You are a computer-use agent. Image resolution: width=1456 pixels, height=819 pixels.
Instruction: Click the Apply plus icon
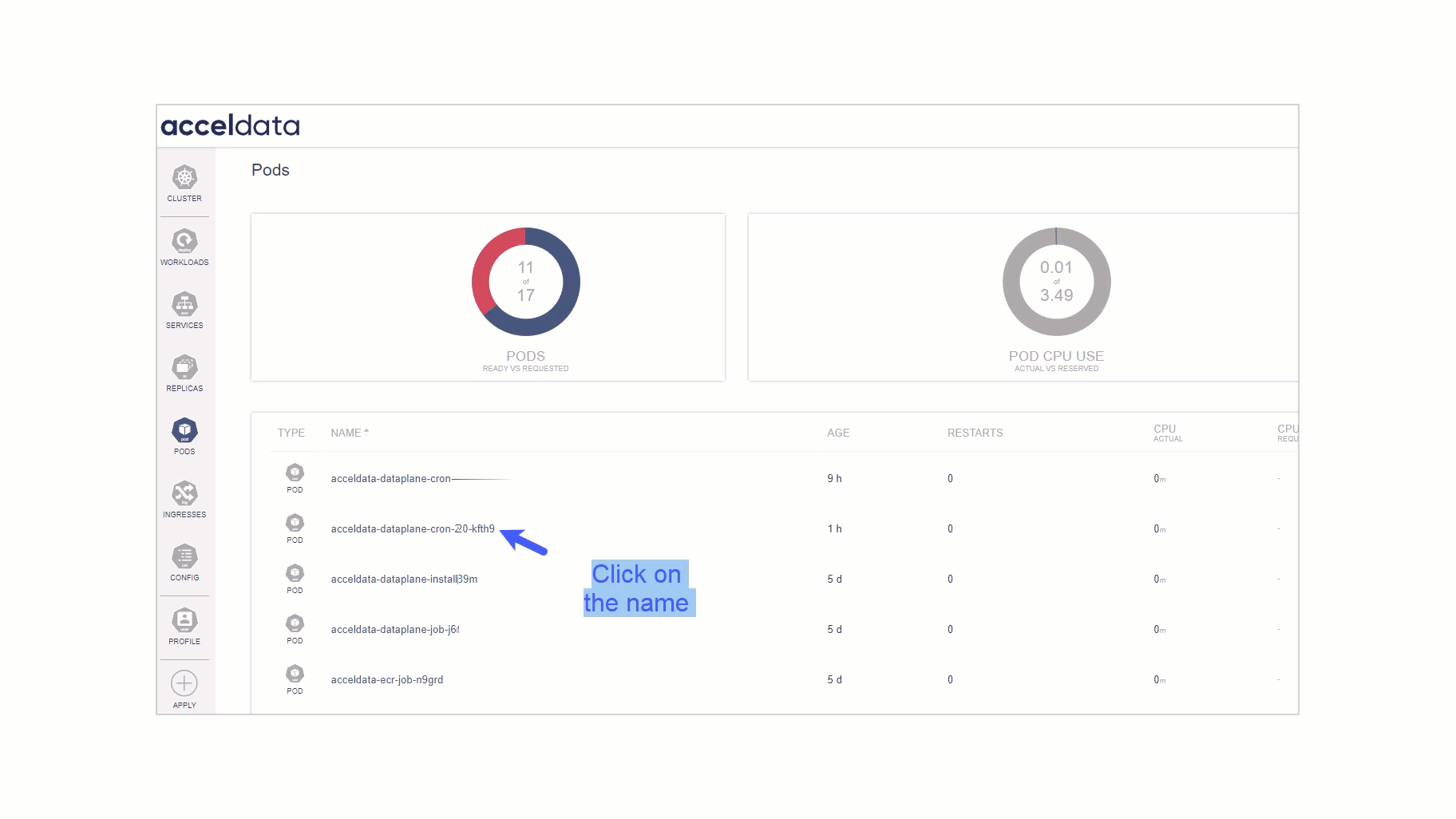click(184, 683)
